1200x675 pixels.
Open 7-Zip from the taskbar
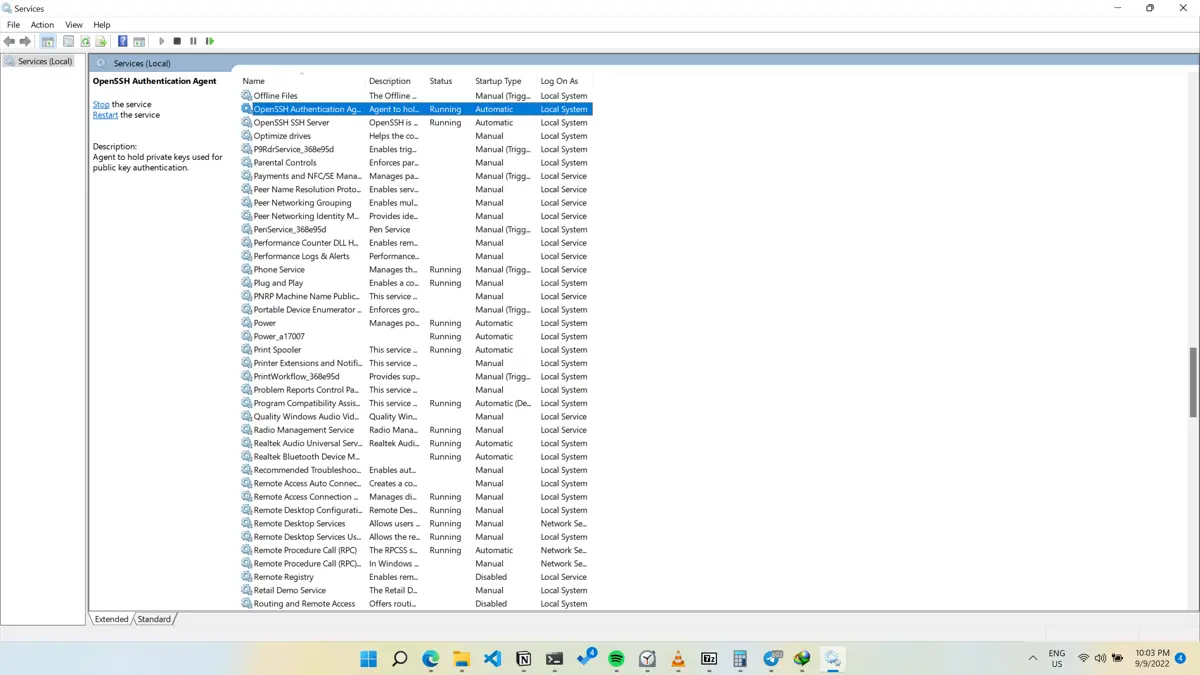point(709,658)
